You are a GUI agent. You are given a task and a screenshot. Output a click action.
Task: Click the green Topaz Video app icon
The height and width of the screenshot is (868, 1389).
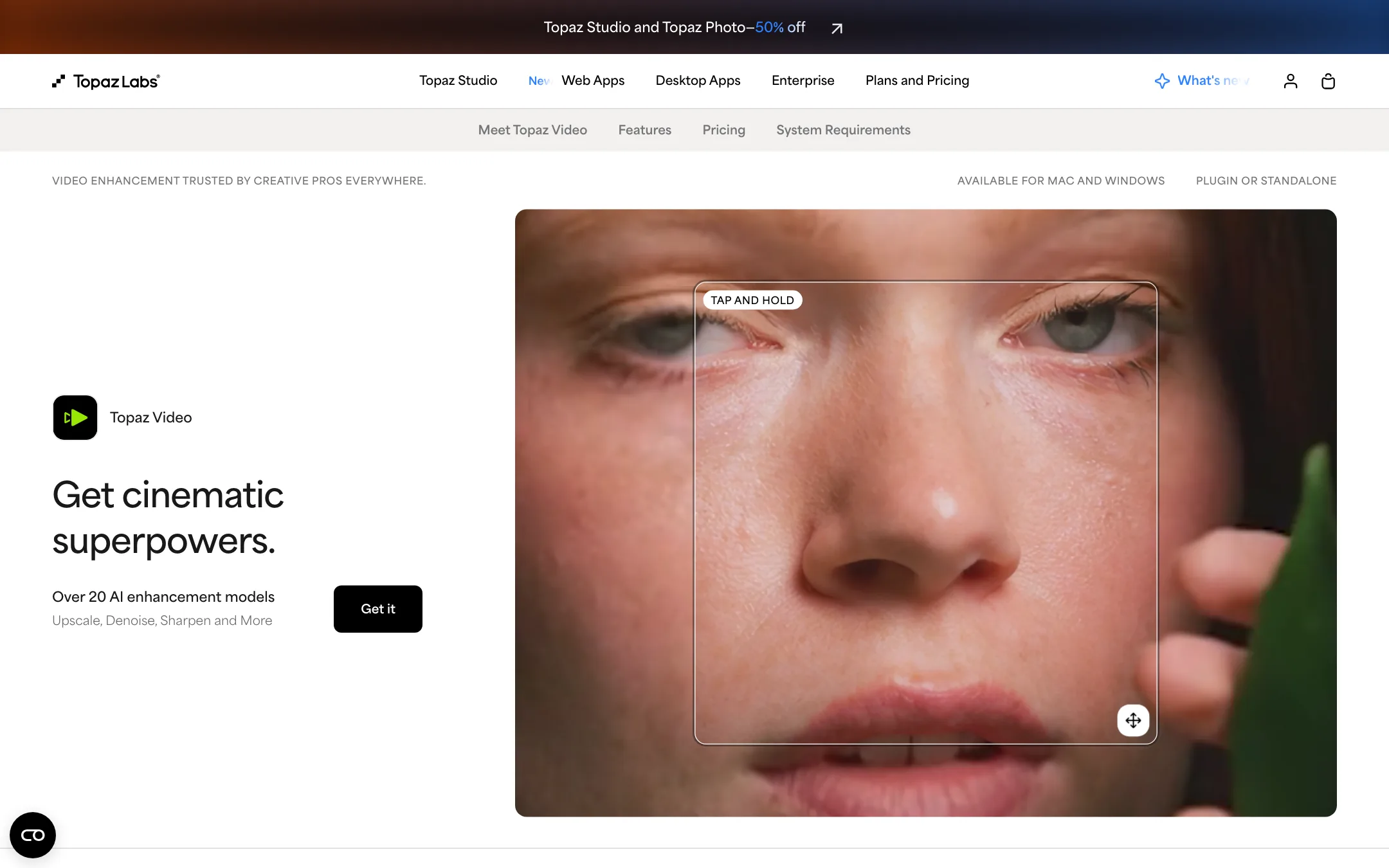[75, 417]
